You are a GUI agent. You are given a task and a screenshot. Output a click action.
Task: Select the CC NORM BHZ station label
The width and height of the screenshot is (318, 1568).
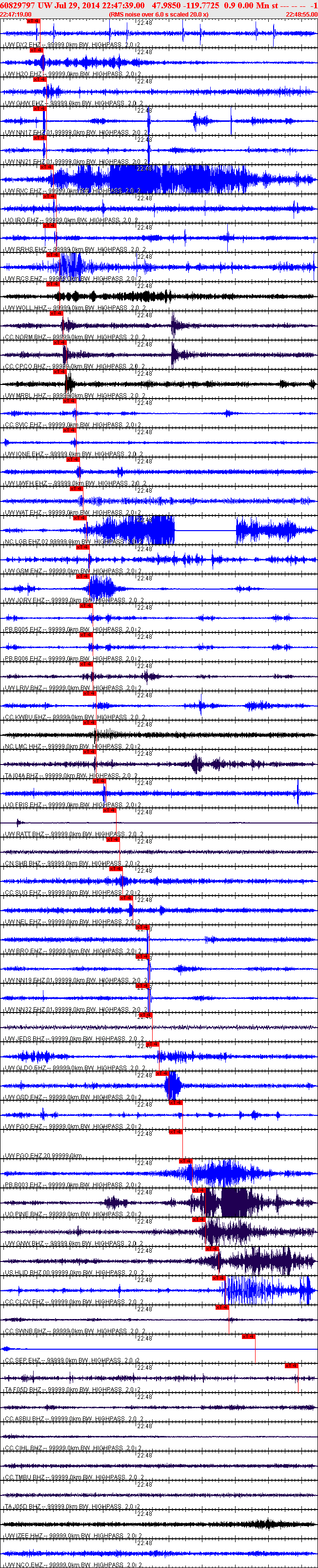click(75, 337)
